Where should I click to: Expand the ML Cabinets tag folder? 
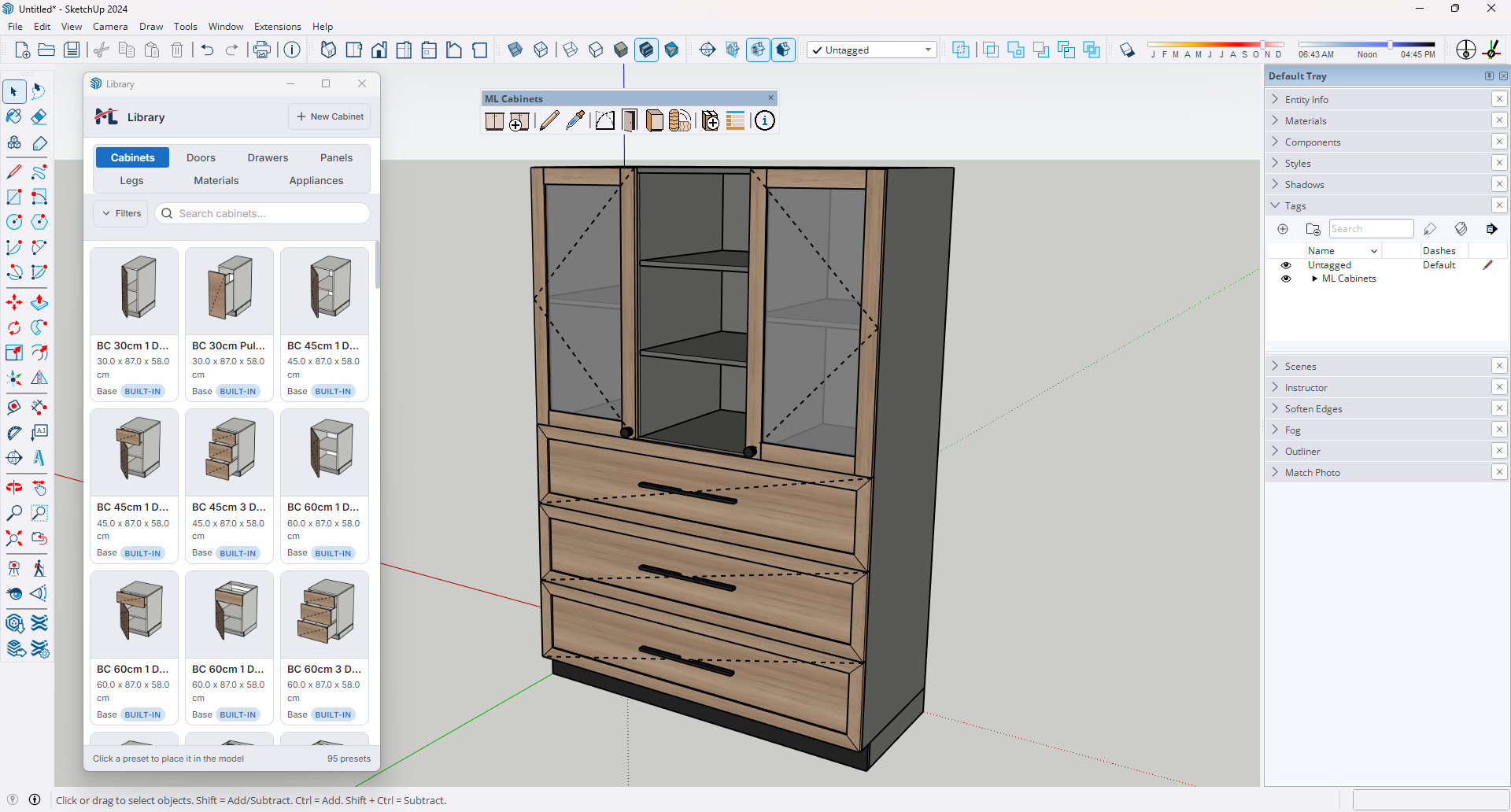point(1314,279)
